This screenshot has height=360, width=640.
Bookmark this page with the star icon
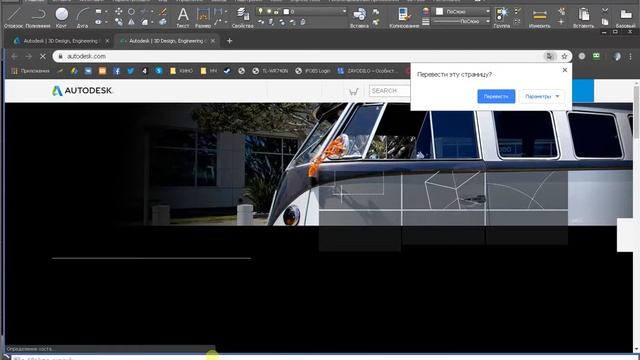pyautogui.click(x=564, y=56)
